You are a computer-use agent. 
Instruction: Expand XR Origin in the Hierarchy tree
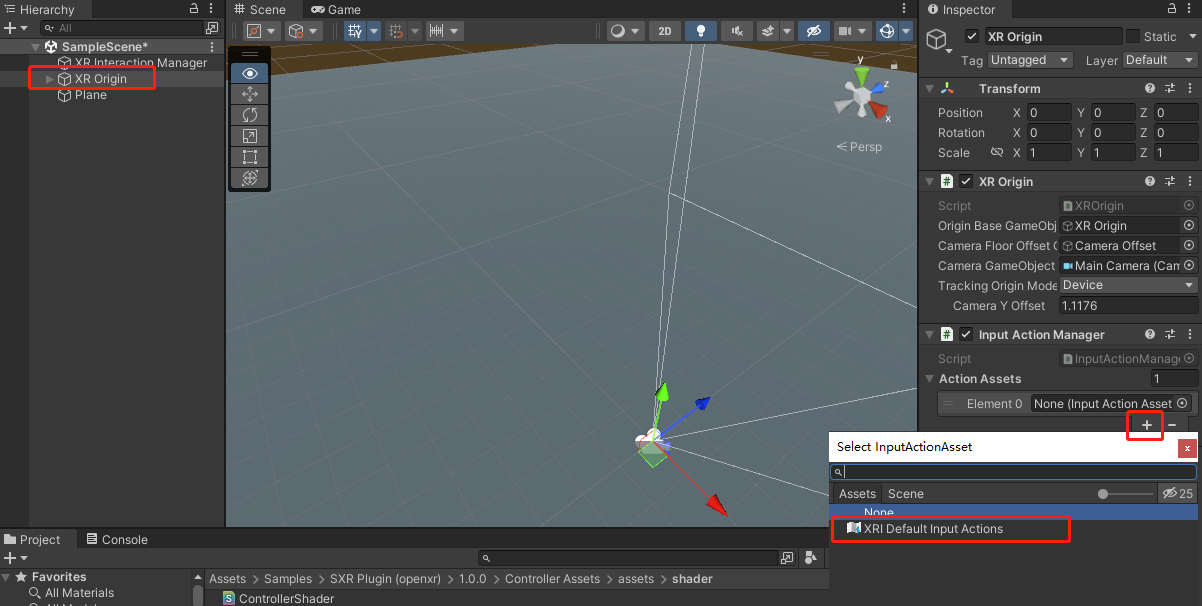coord(50,79)
